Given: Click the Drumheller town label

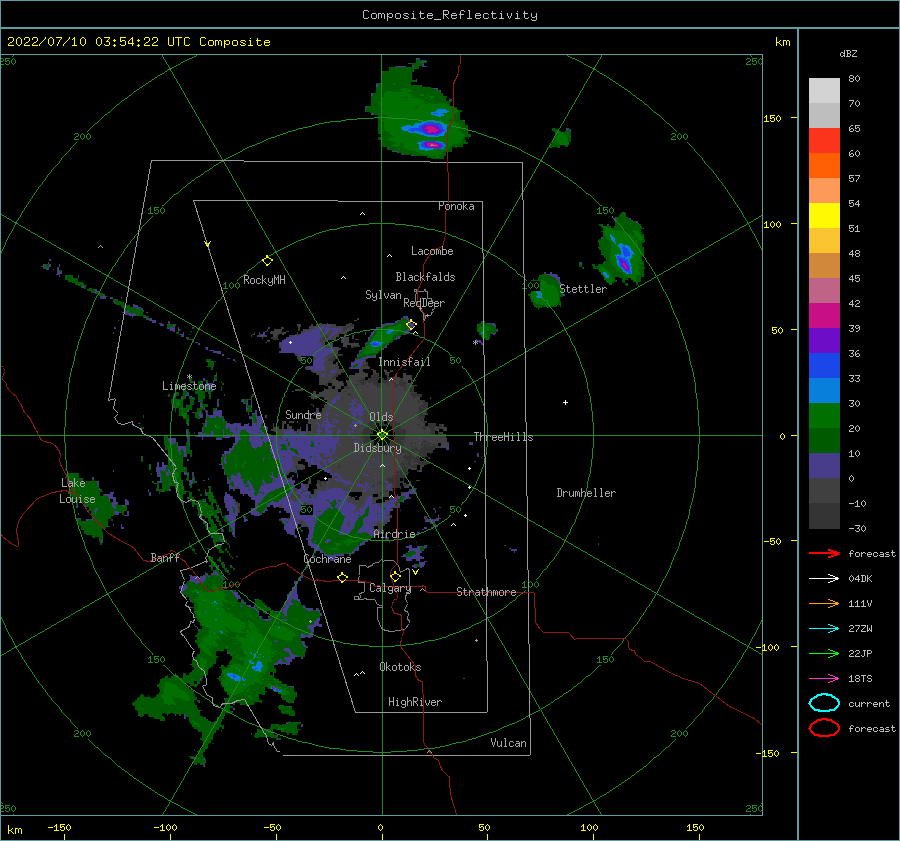Looking at the screenshot, I should coord(586,493).
